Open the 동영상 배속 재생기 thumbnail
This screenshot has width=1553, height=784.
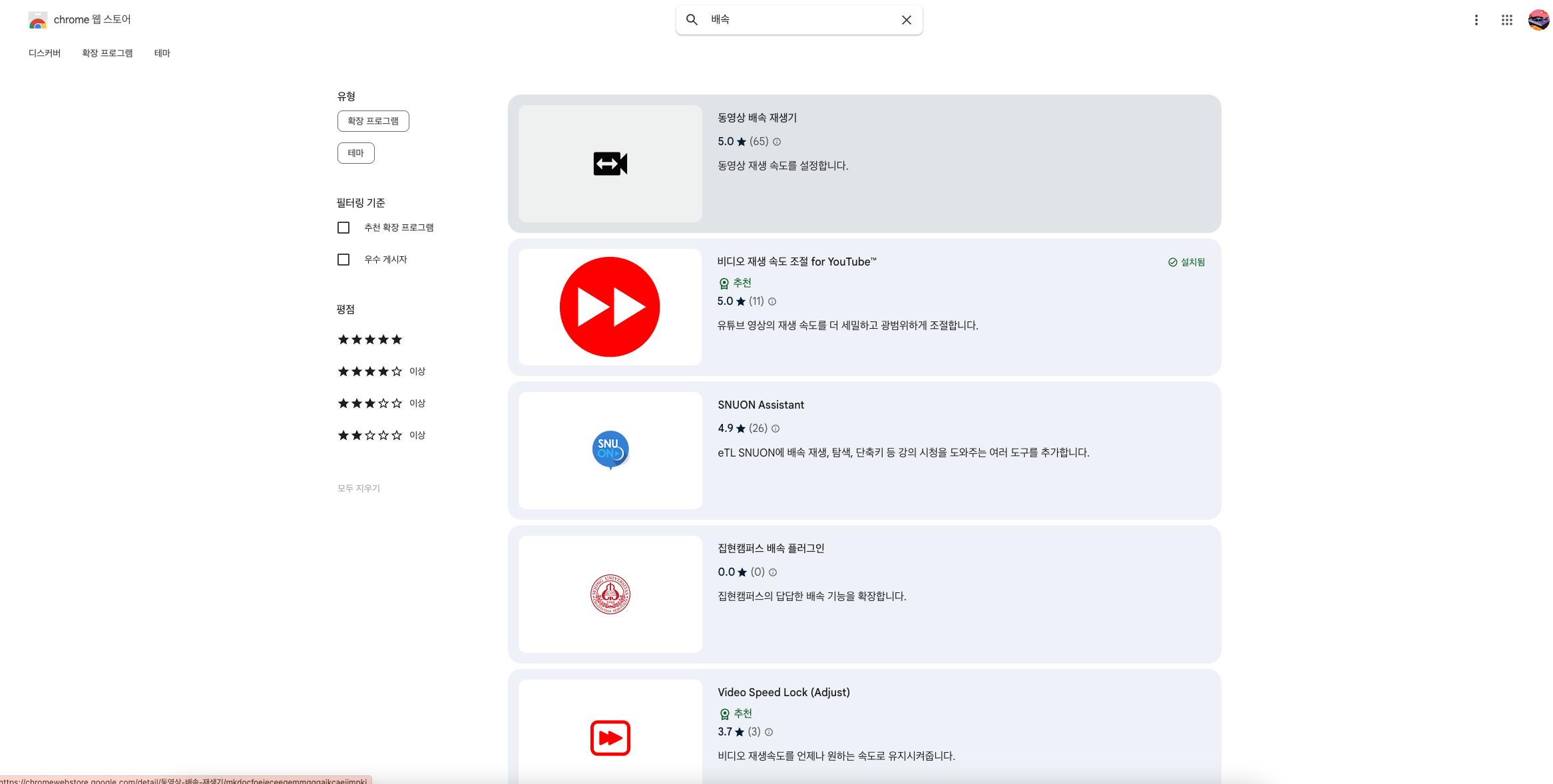pyautogui.click(x=610, y=164)
